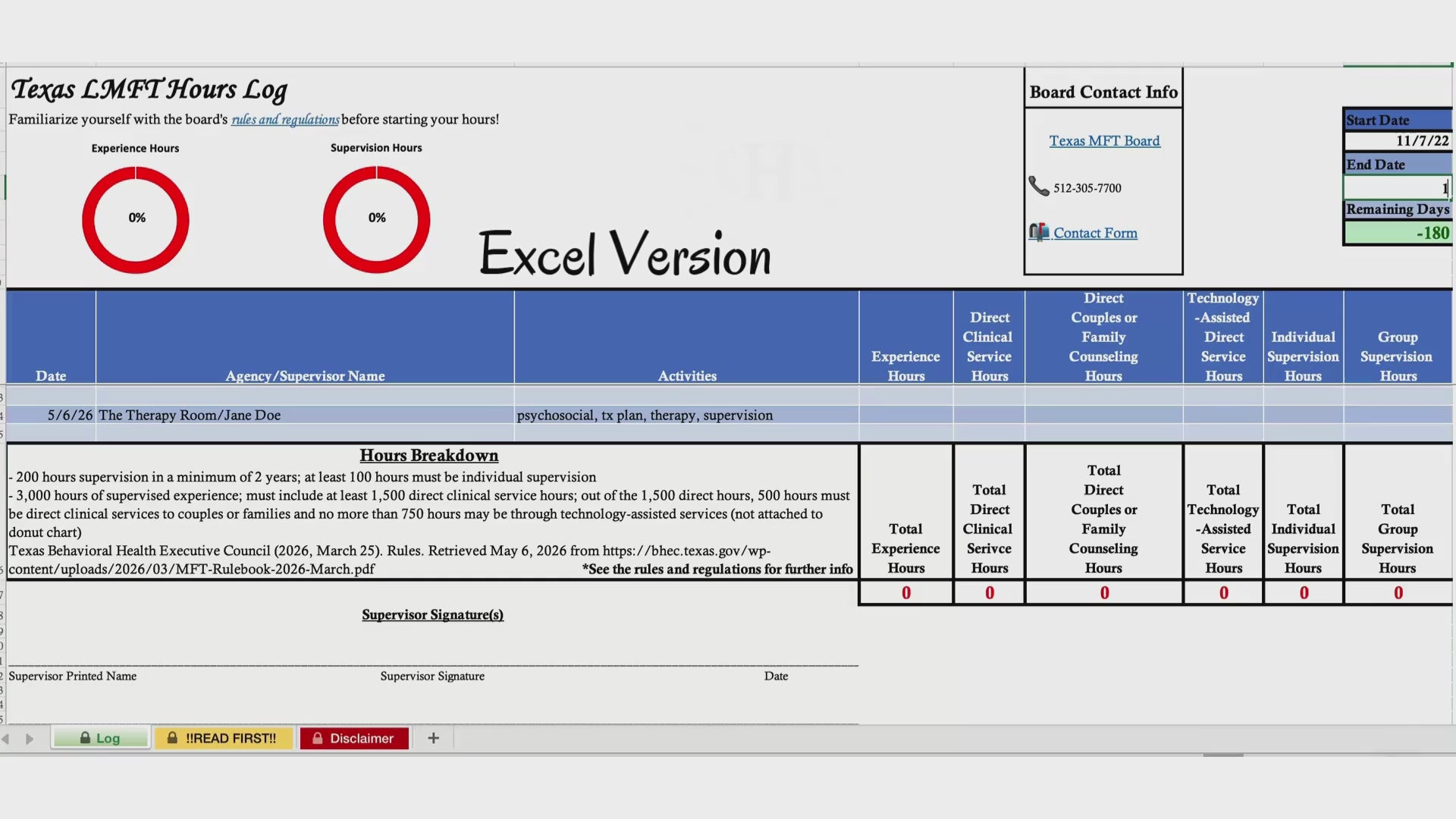Click the horizontal scrollbar thumb at bottom
Viewport: 1456px width, 819px height.
coord(1222,755)
